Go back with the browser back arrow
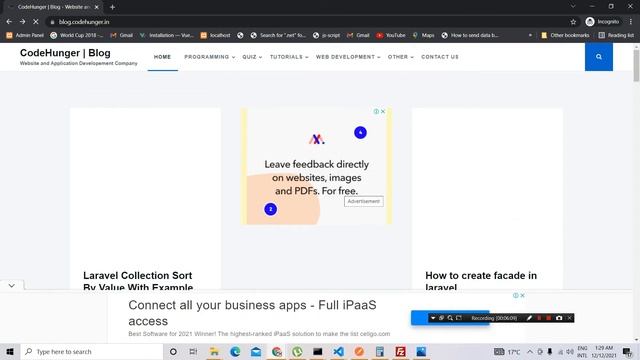This screenshot has height=360, width=640. [9, 22]
